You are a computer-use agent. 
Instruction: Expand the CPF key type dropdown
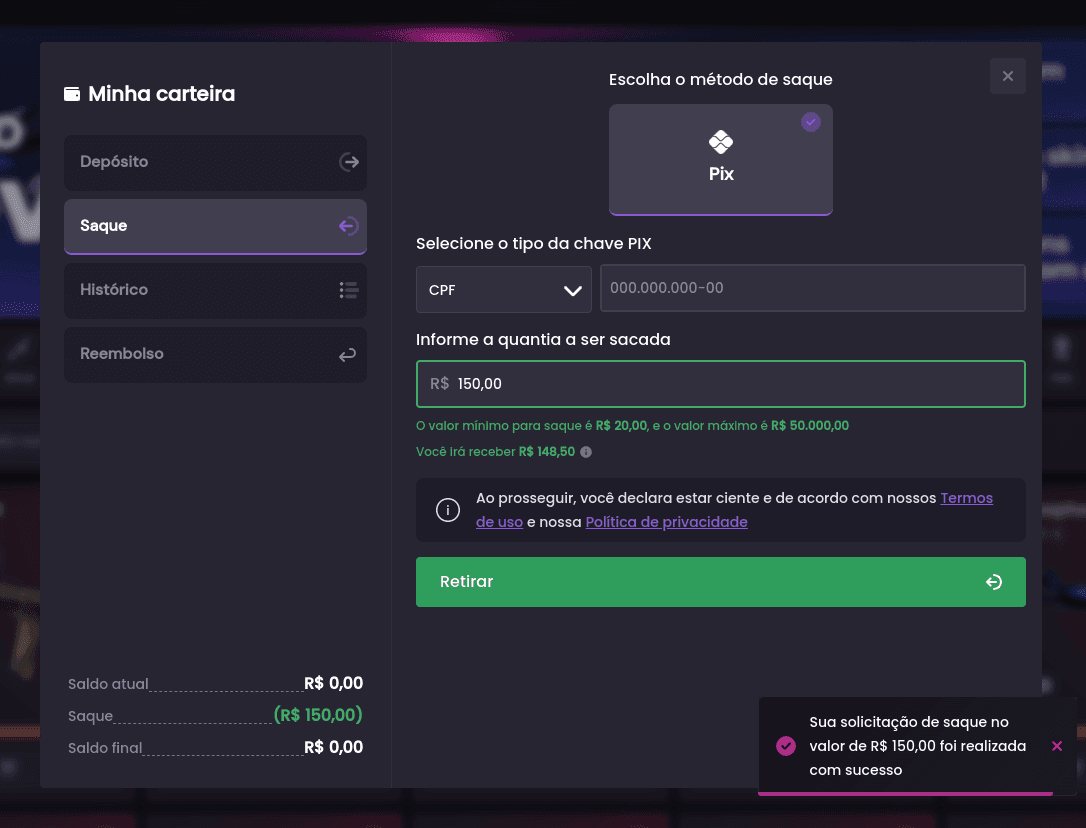(504, 290)
